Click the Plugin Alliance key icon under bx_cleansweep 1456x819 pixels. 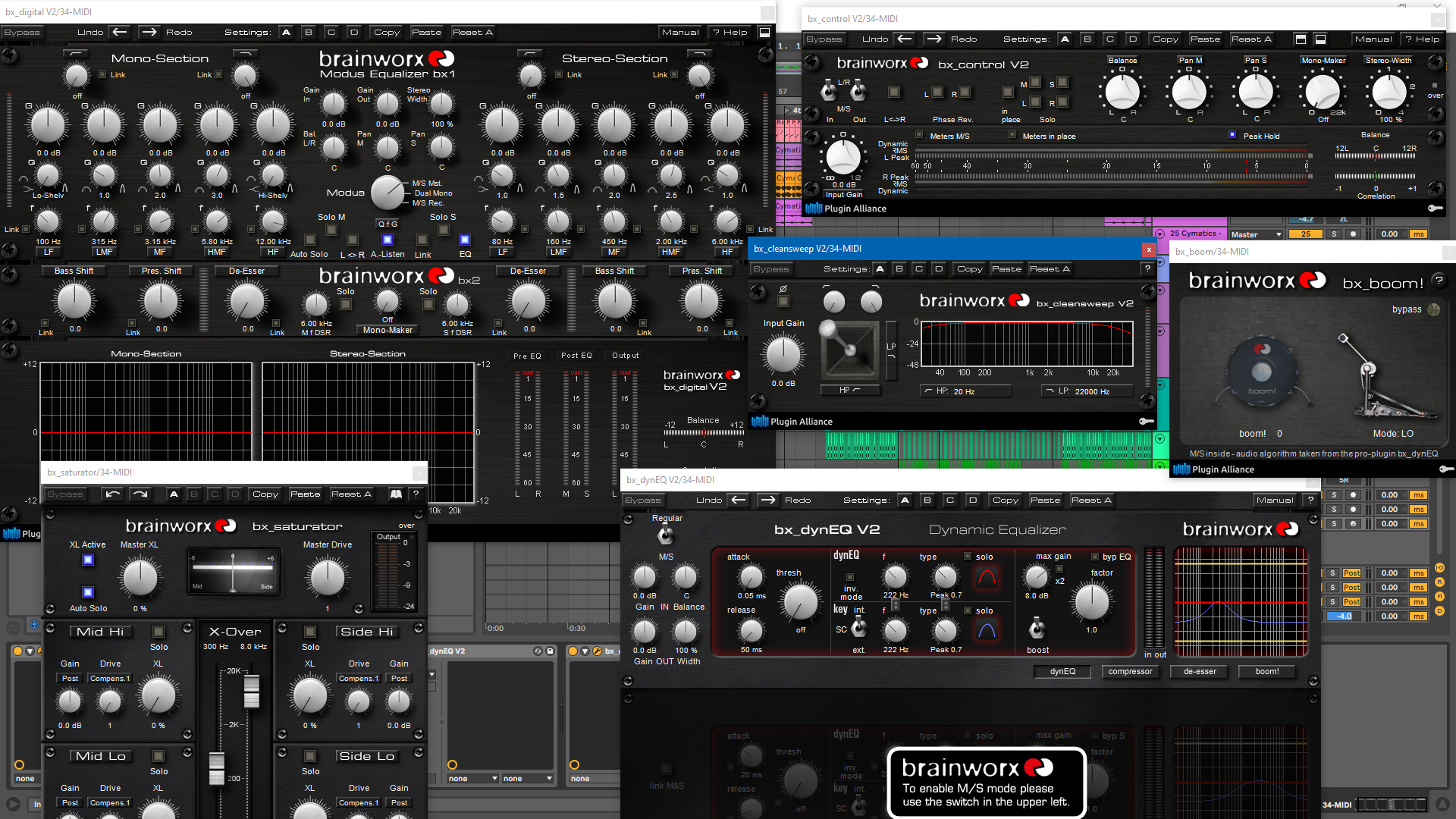(1147, 421)
